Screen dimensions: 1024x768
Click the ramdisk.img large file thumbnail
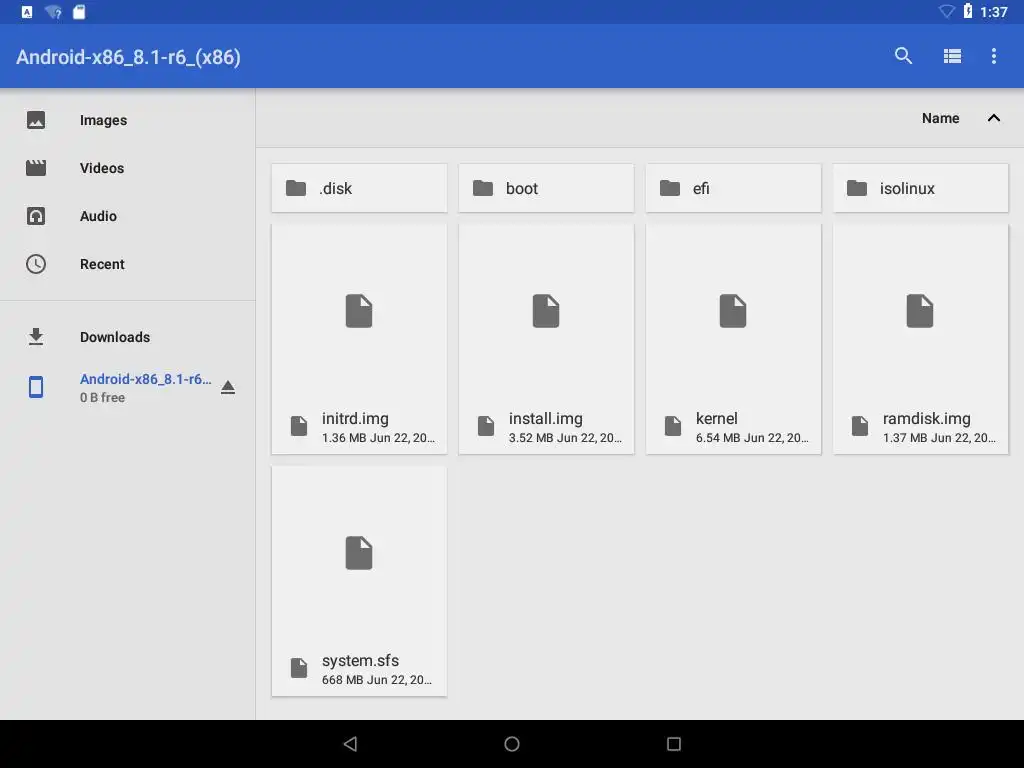click(x=920, y=311)
